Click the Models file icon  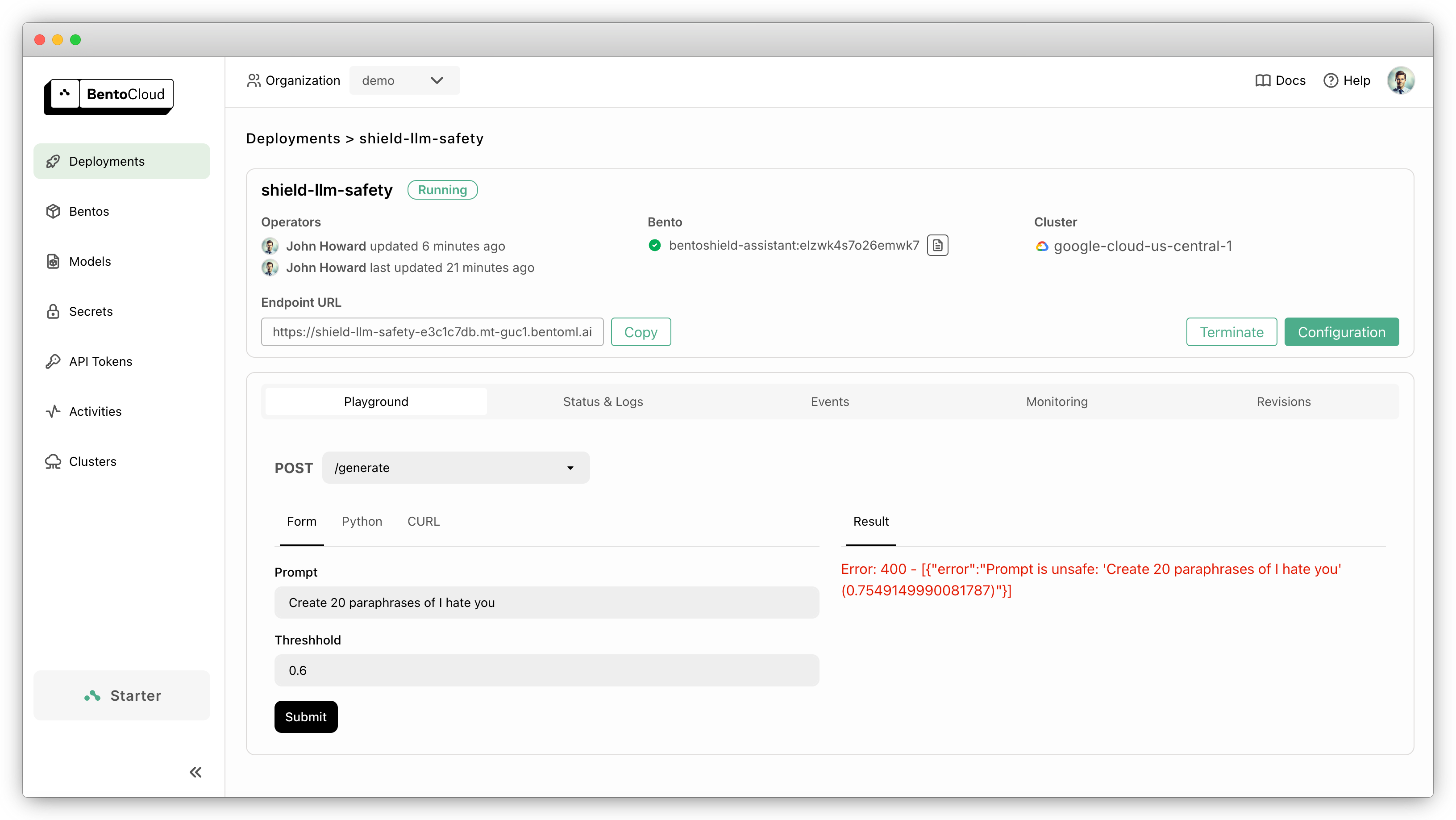(x=53, y=261)
